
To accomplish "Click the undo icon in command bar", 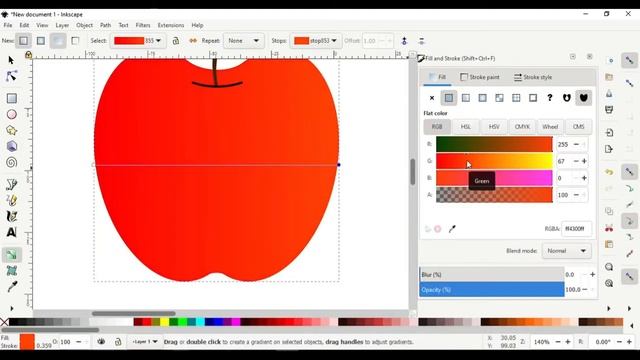I will click(x=609, y=172).
